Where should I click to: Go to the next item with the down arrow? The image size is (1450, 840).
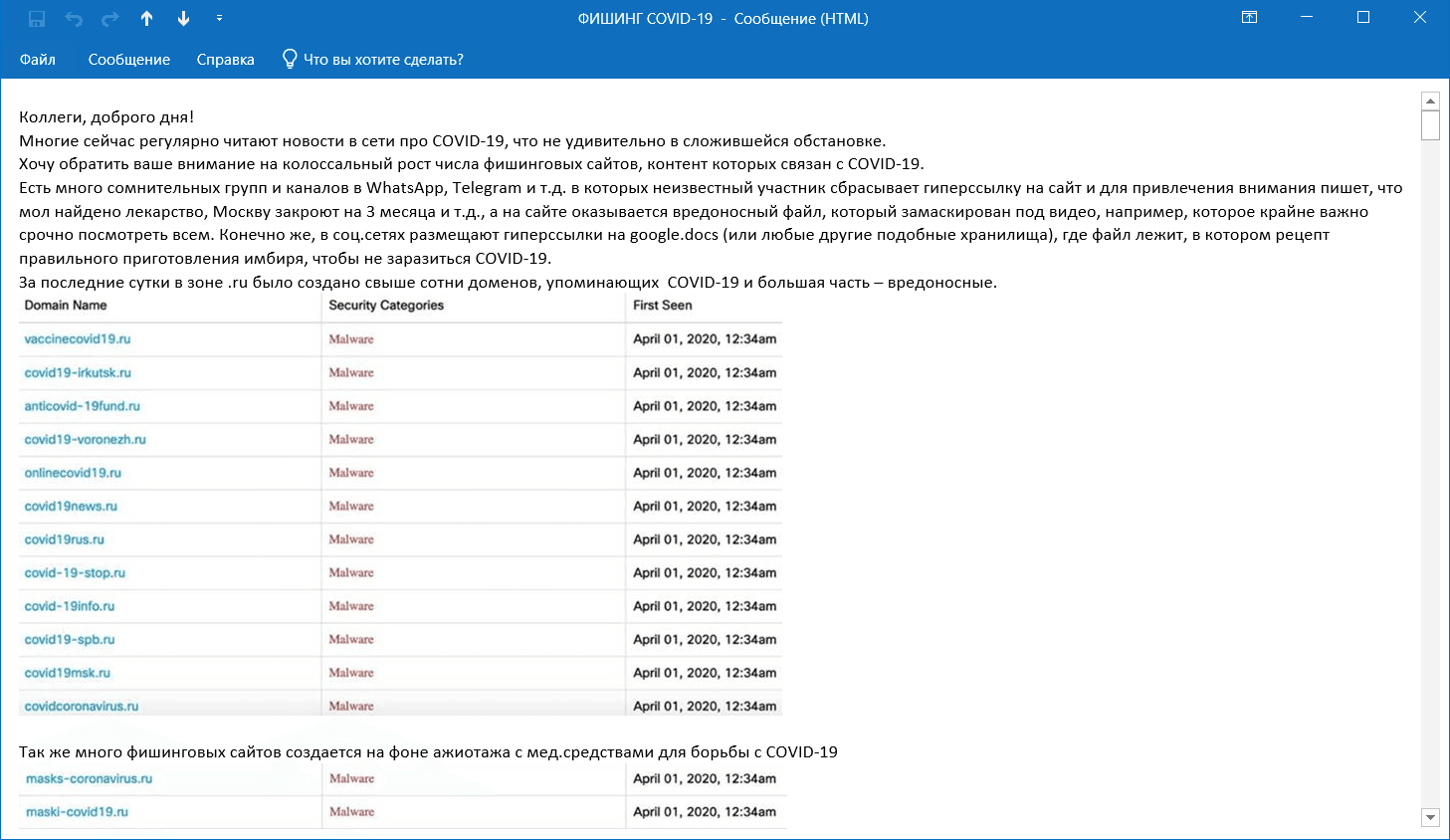coord(183,19)
